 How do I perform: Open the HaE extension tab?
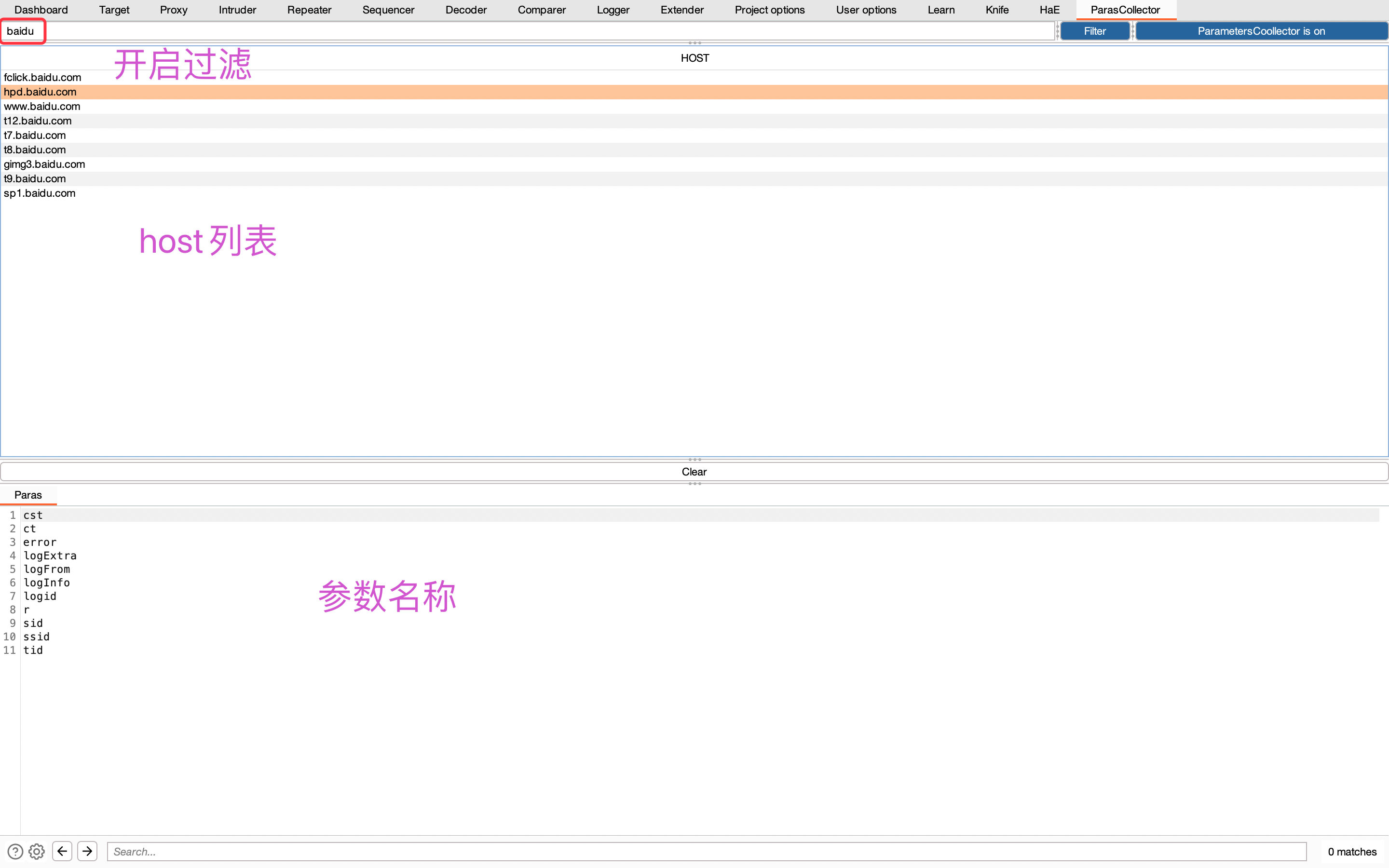click(1049, 10)
